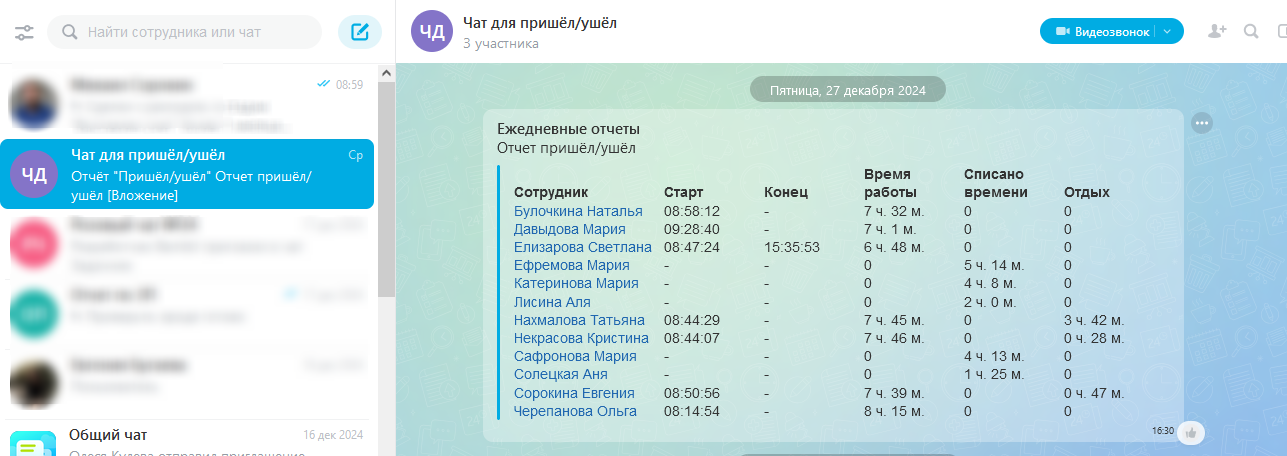Open Булочкина Наталья profile link

[578, 211]
